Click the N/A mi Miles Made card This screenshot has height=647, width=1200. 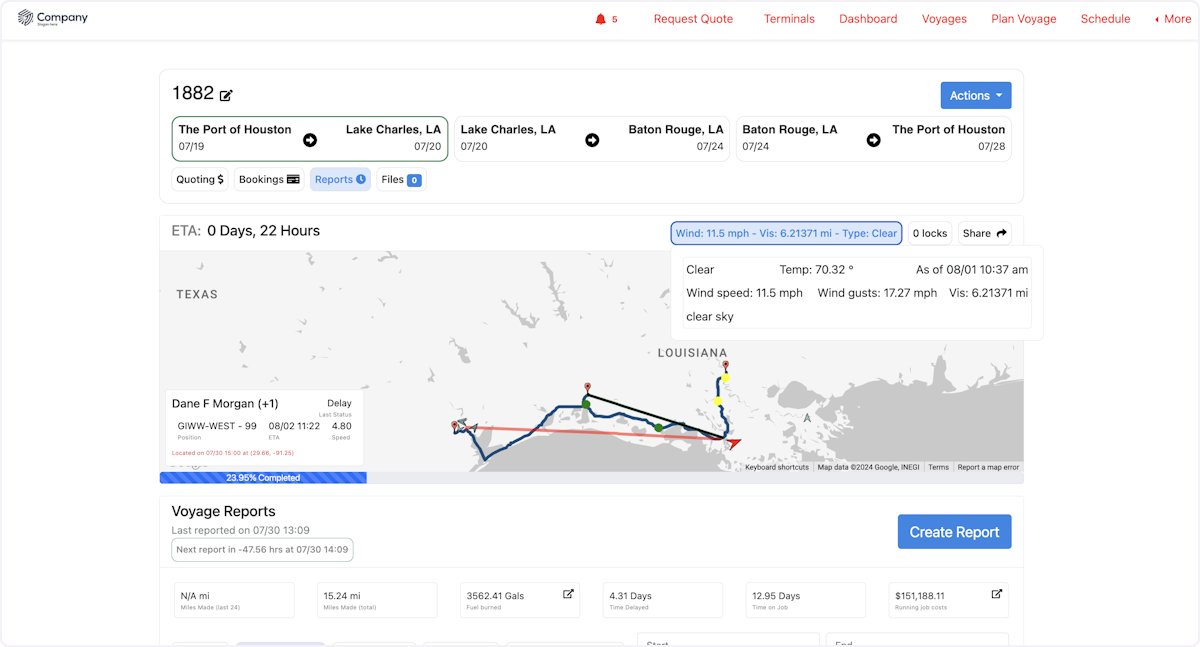(234, 600)
